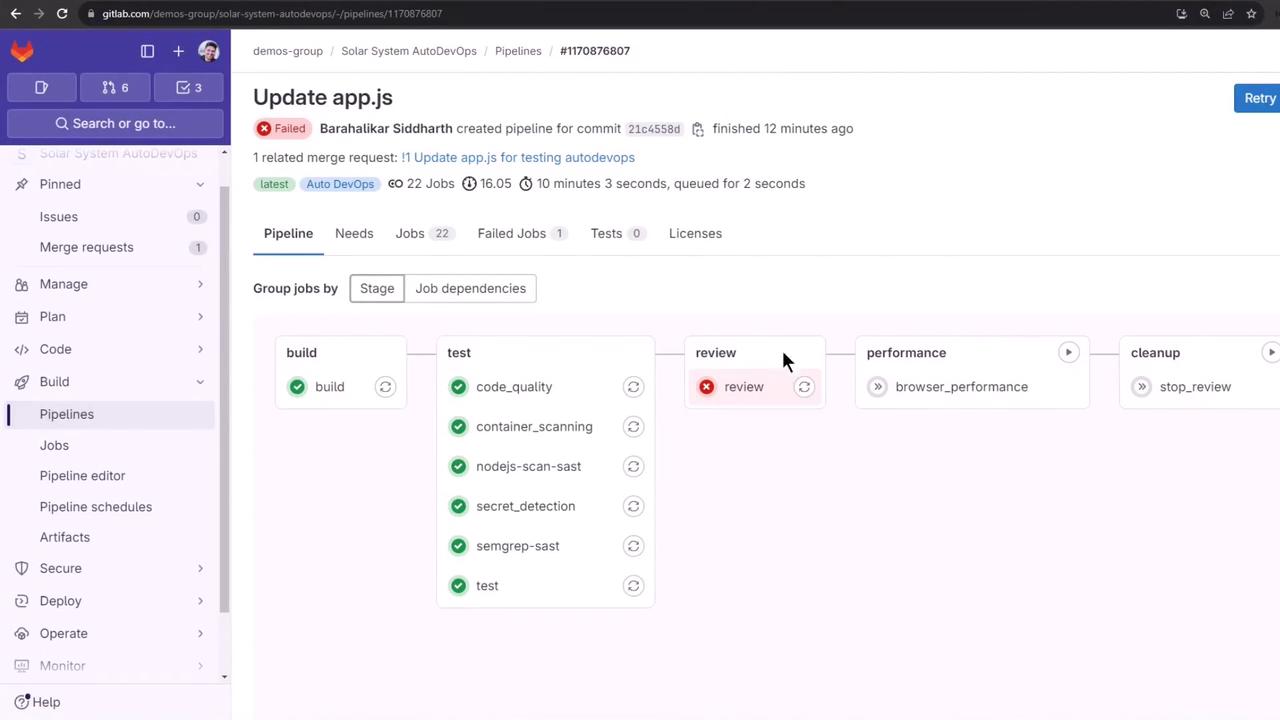The height and width of the screenshot is (720, 1280).
Task: Expand the Manage menu
Action: 110,284
